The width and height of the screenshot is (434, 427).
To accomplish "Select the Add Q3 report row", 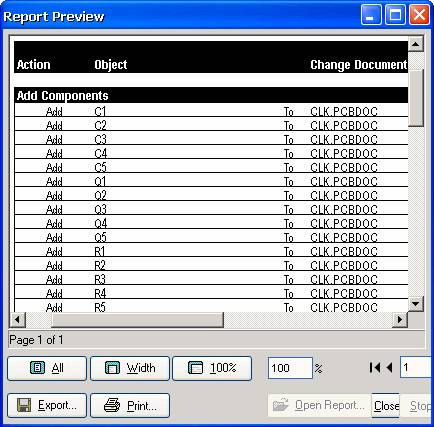I will 211,208.
